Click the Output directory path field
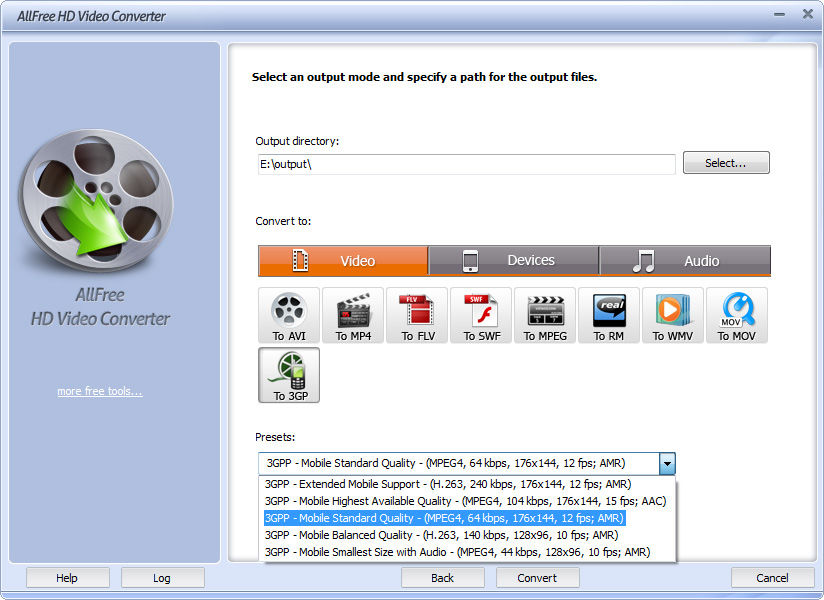 coord(467,164)
